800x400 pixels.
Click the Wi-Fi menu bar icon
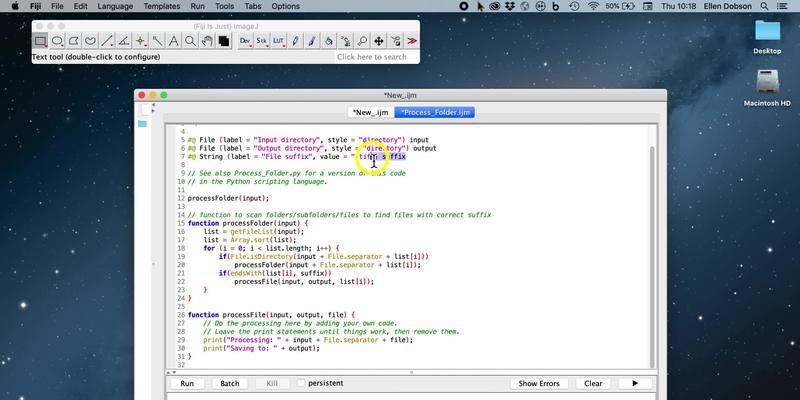tap(593, 6)
